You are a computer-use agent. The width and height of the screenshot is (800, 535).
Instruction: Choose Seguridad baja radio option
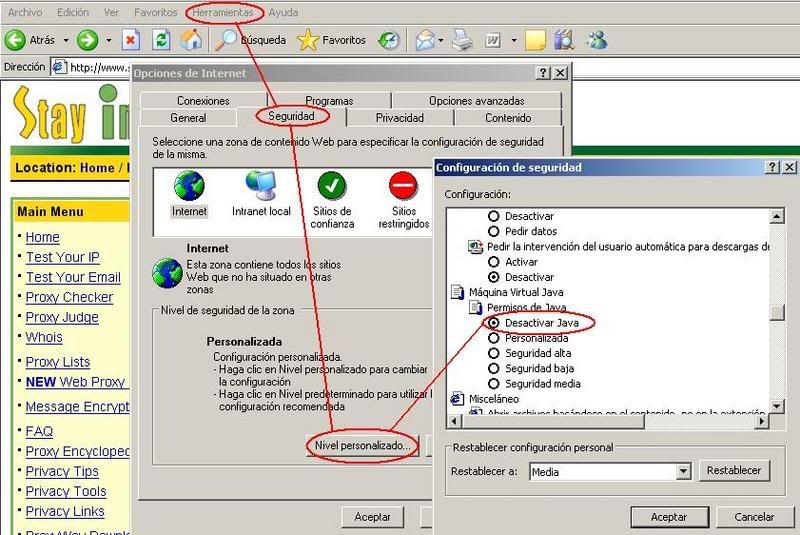click(x=492, y=368)
